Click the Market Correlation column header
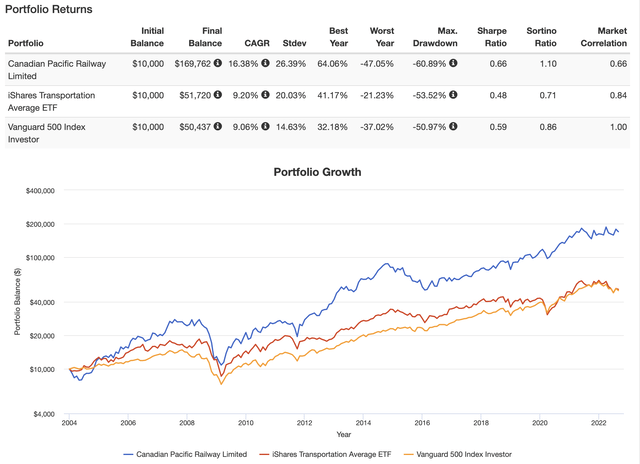Viewport: 640px width, 464px height. tap(605, 38)
